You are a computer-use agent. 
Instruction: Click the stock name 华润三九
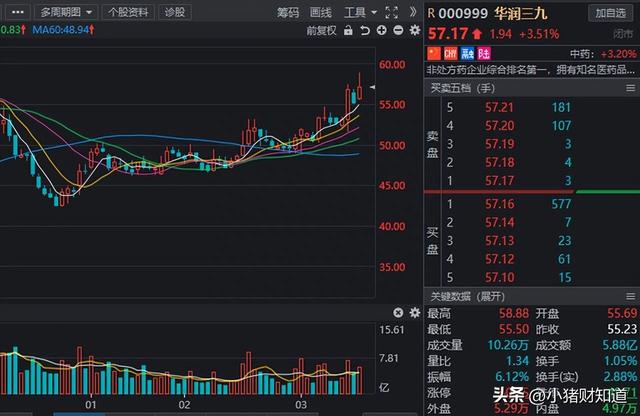click(x=520, y=13)
